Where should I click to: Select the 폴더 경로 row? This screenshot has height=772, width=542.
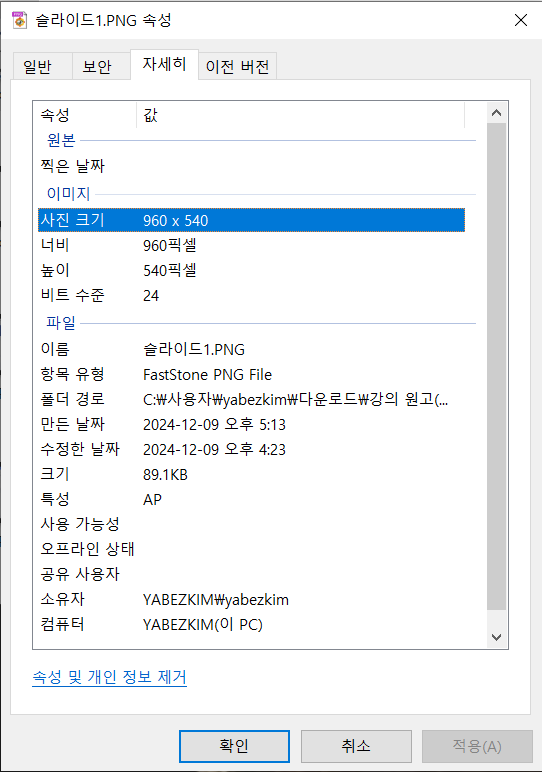pos(252,399)
